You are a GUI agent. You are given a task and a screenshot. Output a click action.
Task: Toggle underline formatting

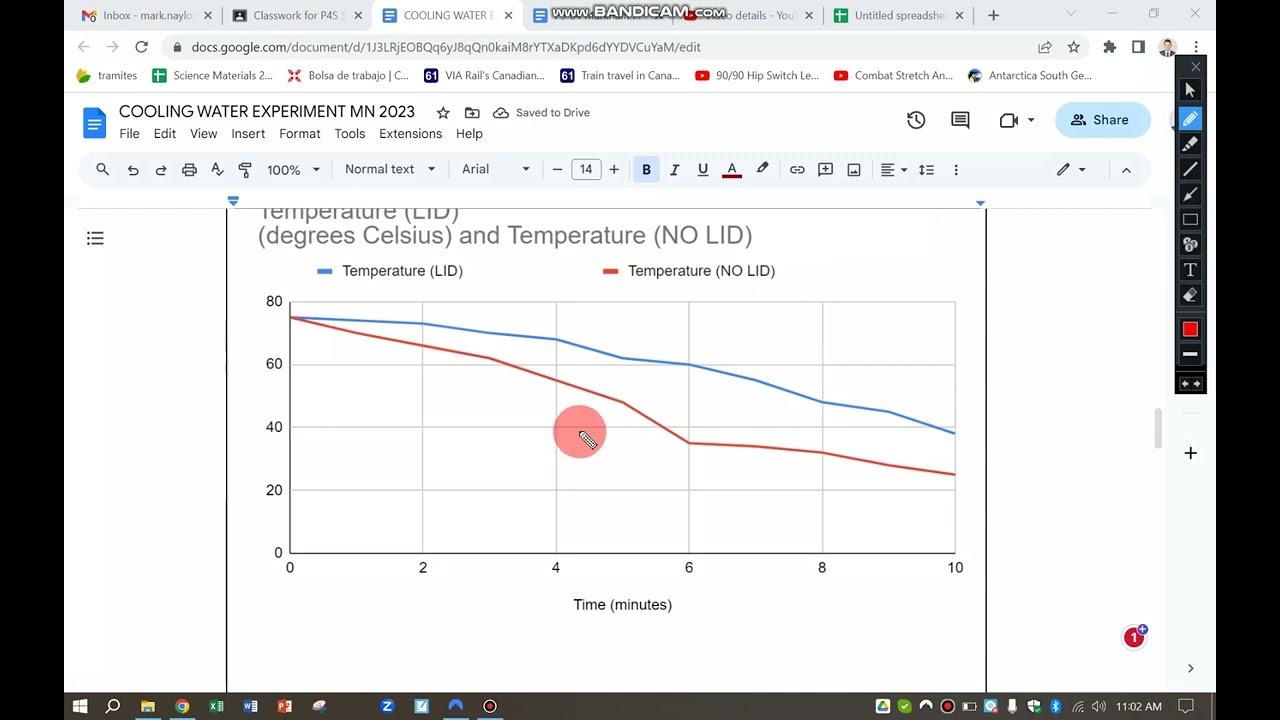click(703, 170)
